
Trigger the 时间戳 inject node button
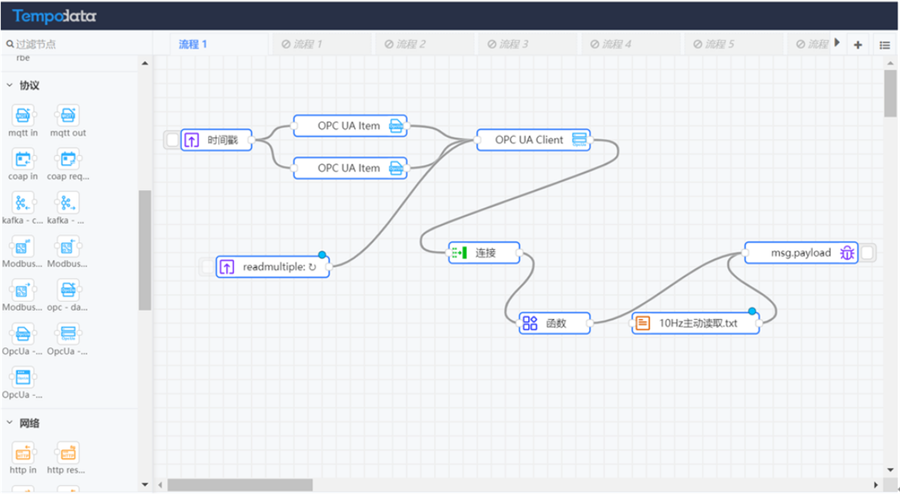(x=172, y=141)
